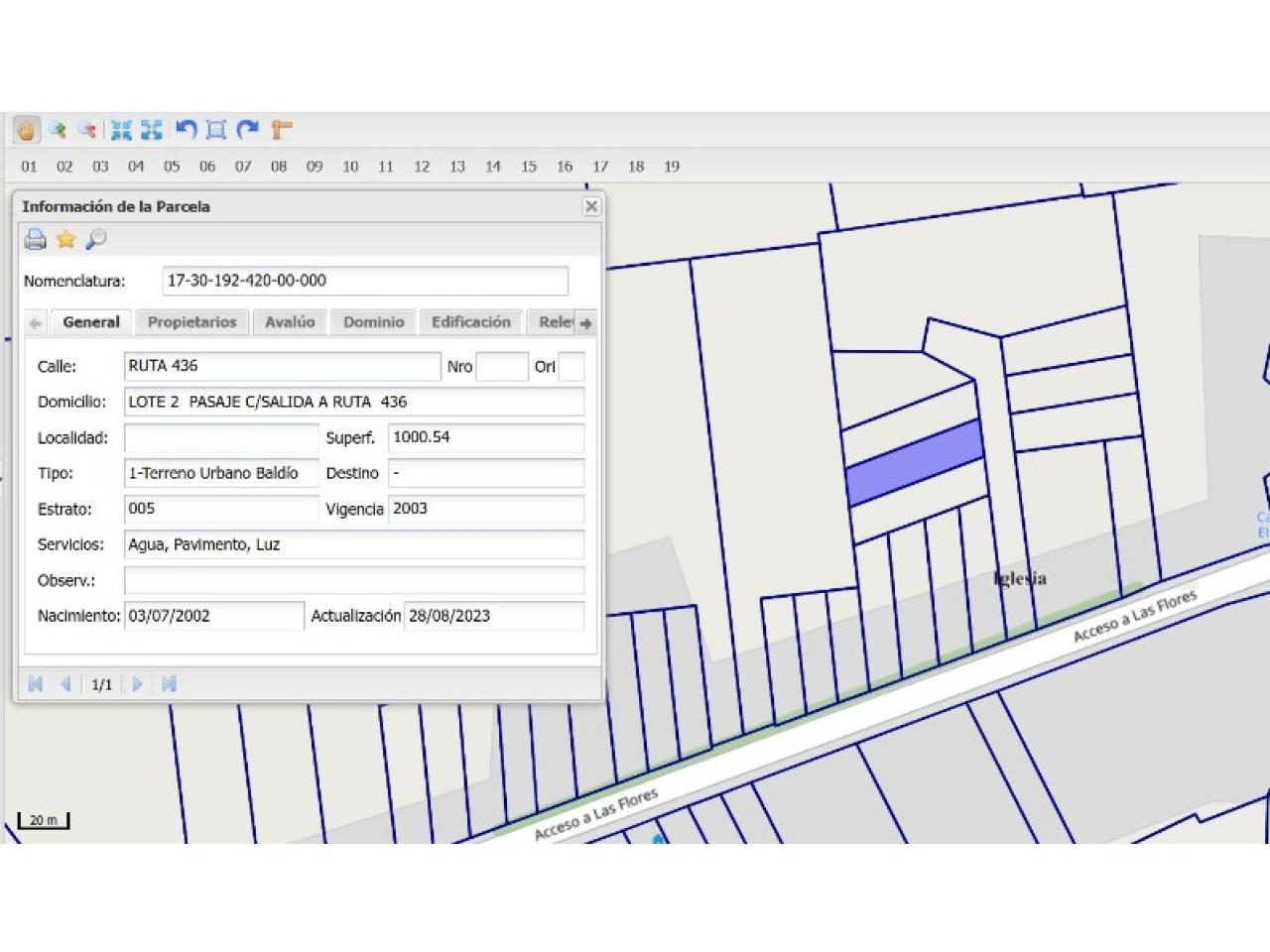Go forward to next map view
Viewport: 1270px width, 952px height.
(248, 130)
